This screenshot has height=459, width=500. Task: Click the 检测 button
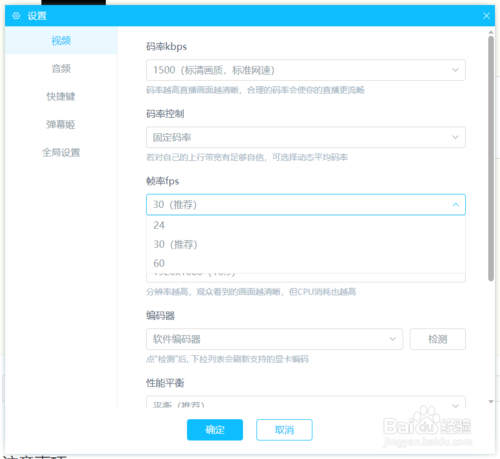point(438,339)
